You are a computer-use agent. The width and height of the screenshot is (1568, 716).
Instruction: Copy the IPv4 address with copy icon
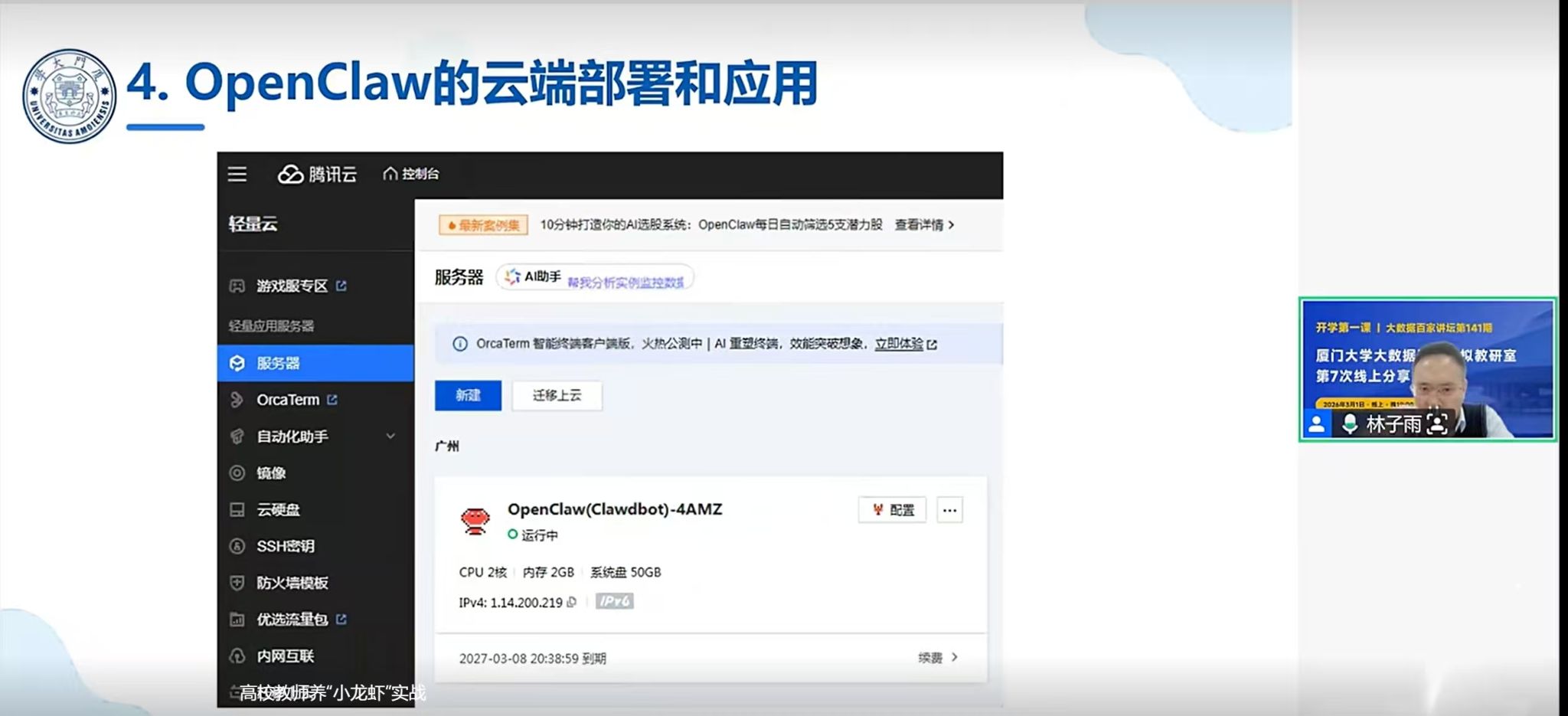571,603
